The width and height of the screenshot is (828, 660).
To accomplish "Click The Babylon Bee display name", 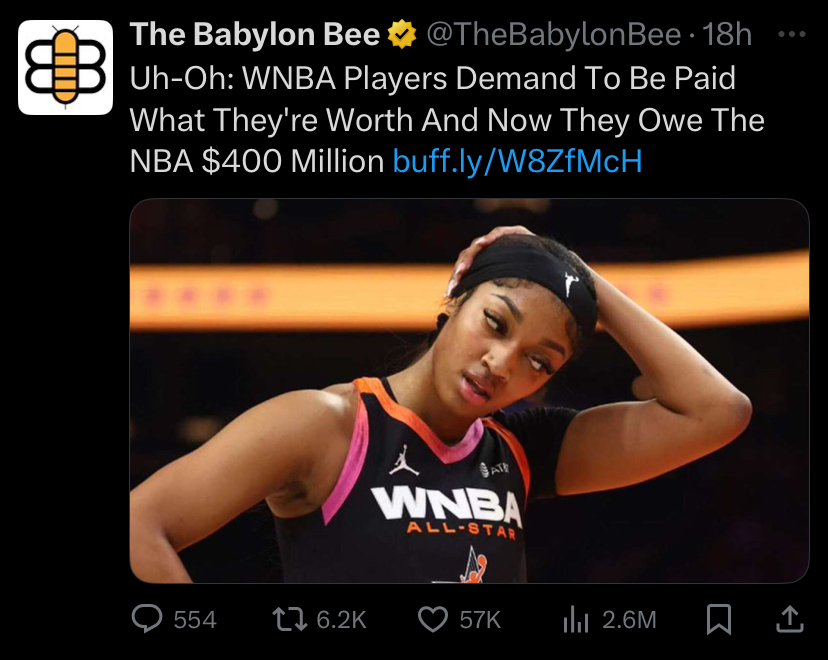I will pos(255,35).
